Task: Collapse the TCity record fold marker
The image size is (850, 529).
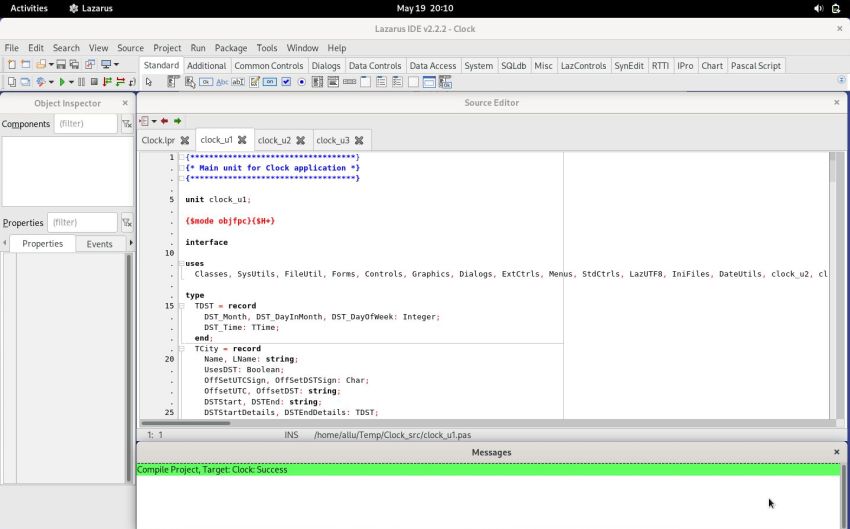Action: tap(182, 349)
